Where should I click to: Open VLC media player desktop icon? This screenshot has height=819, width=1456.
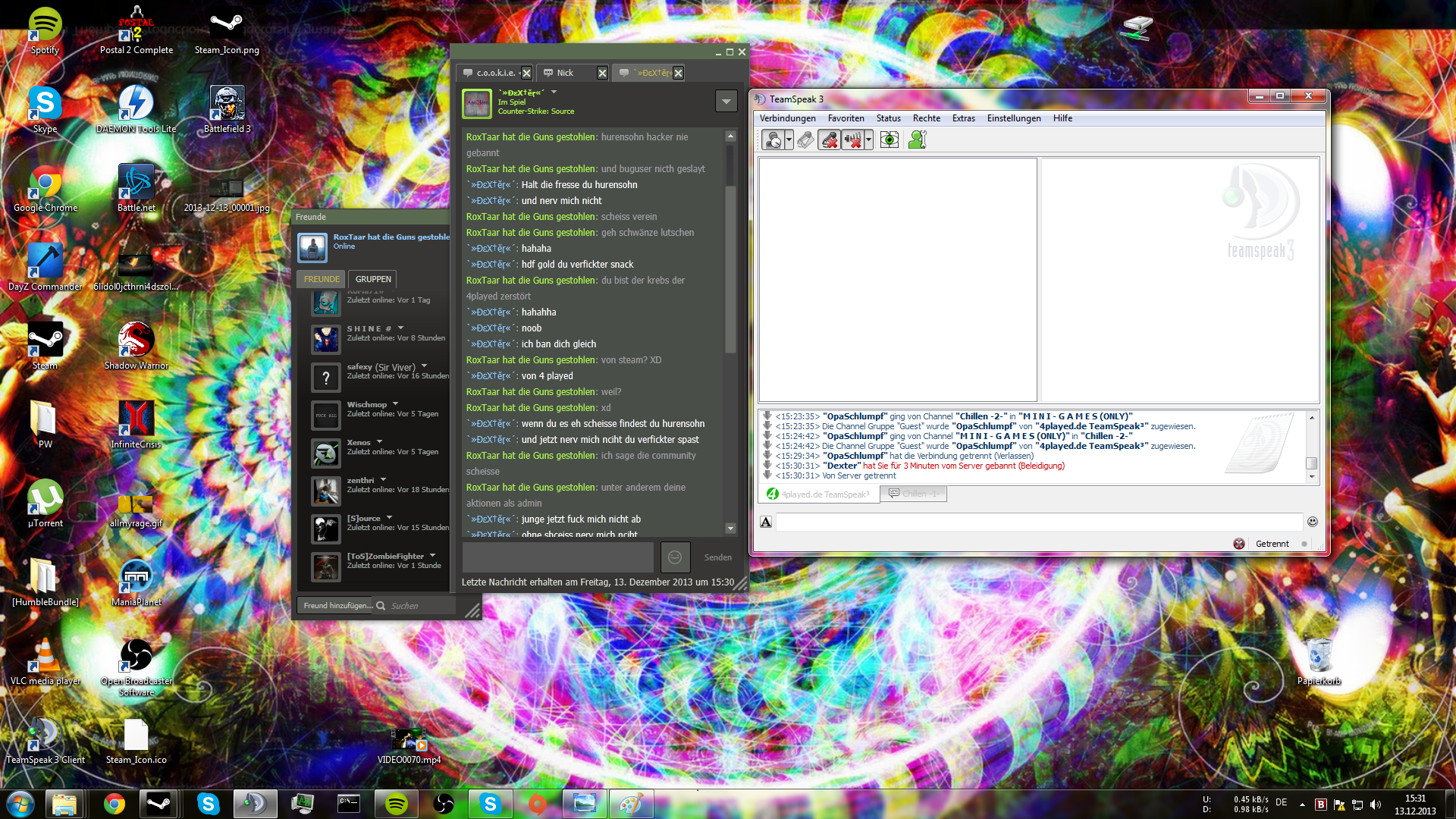(x=45, y=661)
